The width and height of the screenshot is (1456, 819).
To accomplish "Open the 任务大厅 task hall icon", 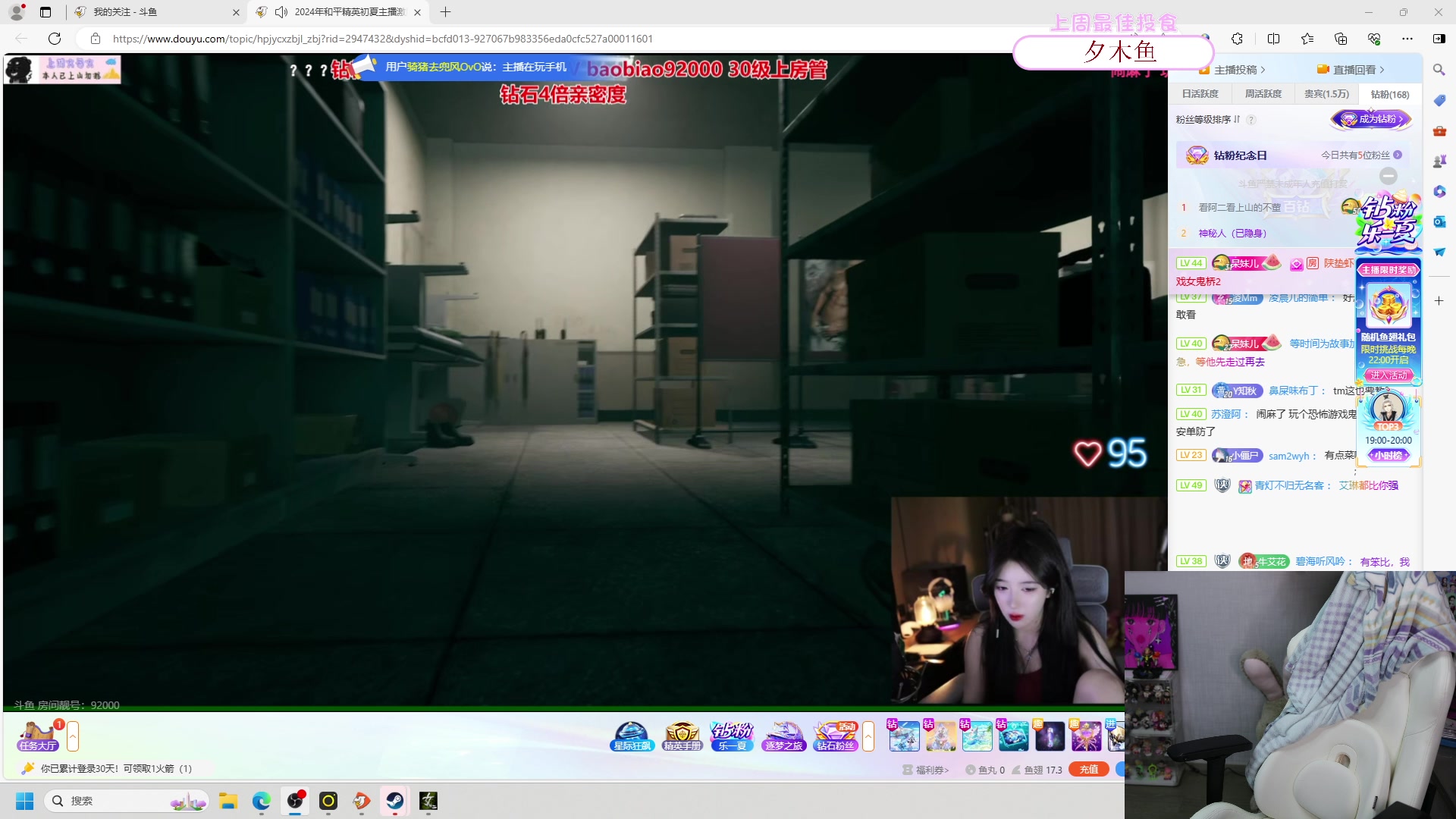I will [x=38, y=736].
